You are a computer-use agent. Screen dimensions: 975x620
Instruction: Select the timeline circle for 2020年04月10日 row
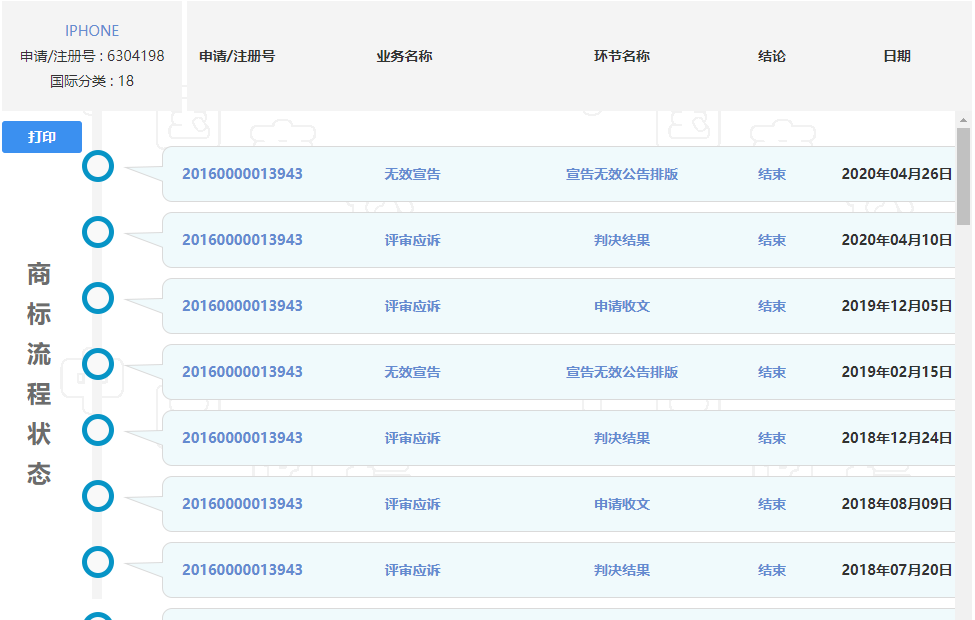tap(98, 232)
